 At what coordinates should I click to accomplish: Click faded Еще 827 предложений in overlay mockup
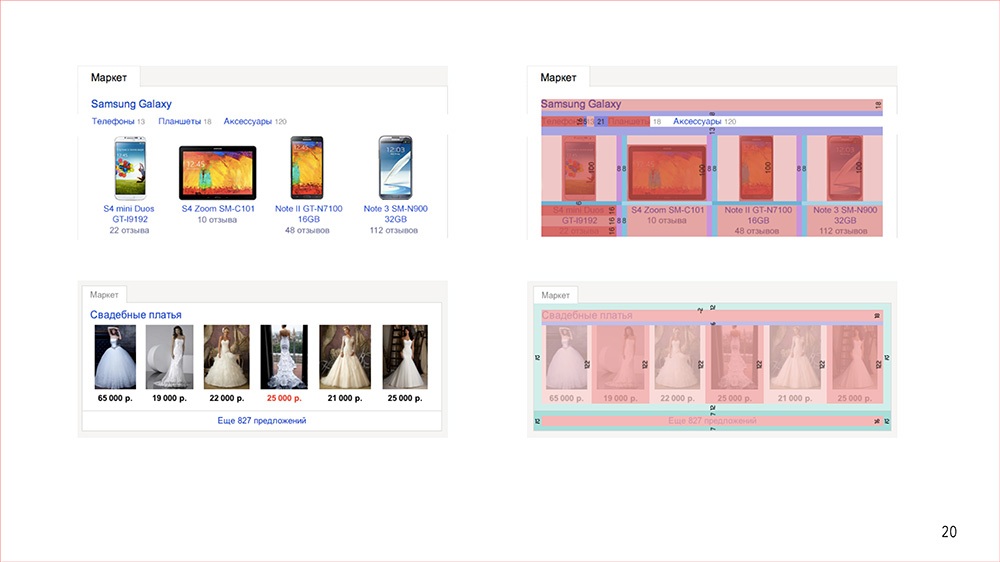712,420
